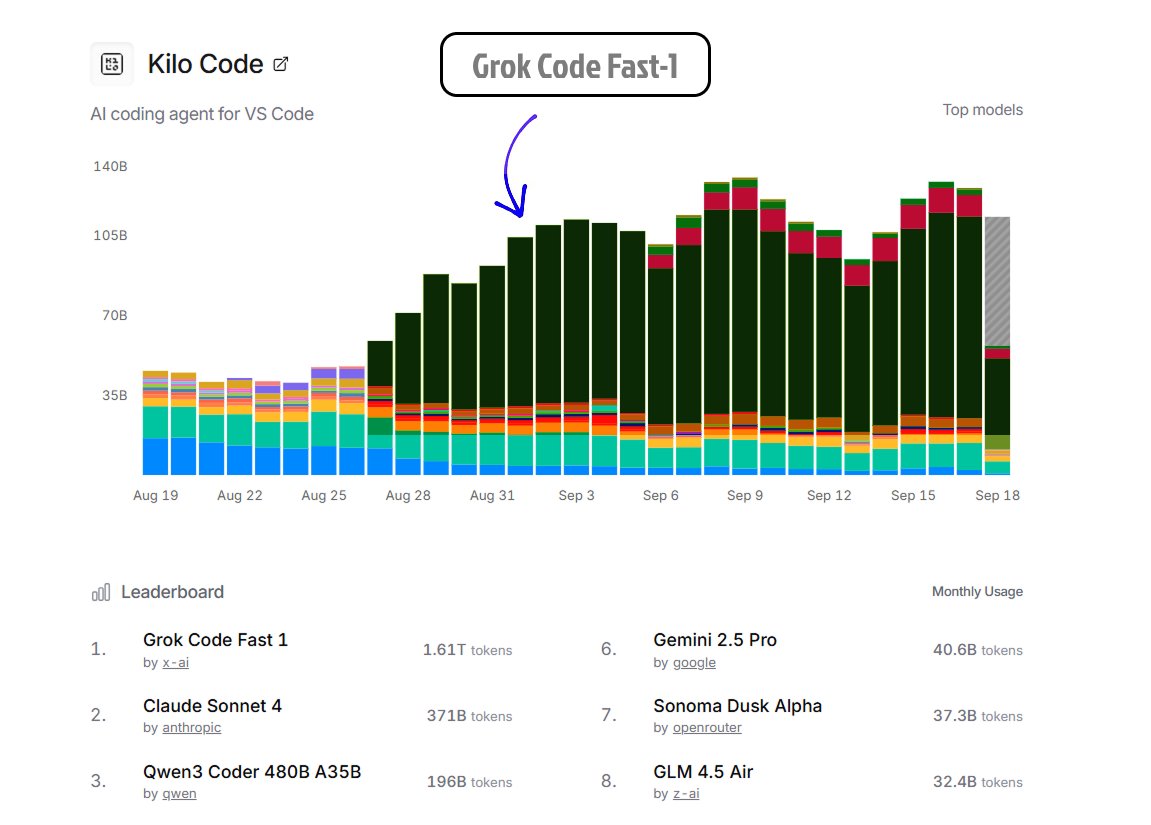Viewport: 1151px width, 825px height.
Task: Click the '1.61T tokens' value
Action: (467, 650)
